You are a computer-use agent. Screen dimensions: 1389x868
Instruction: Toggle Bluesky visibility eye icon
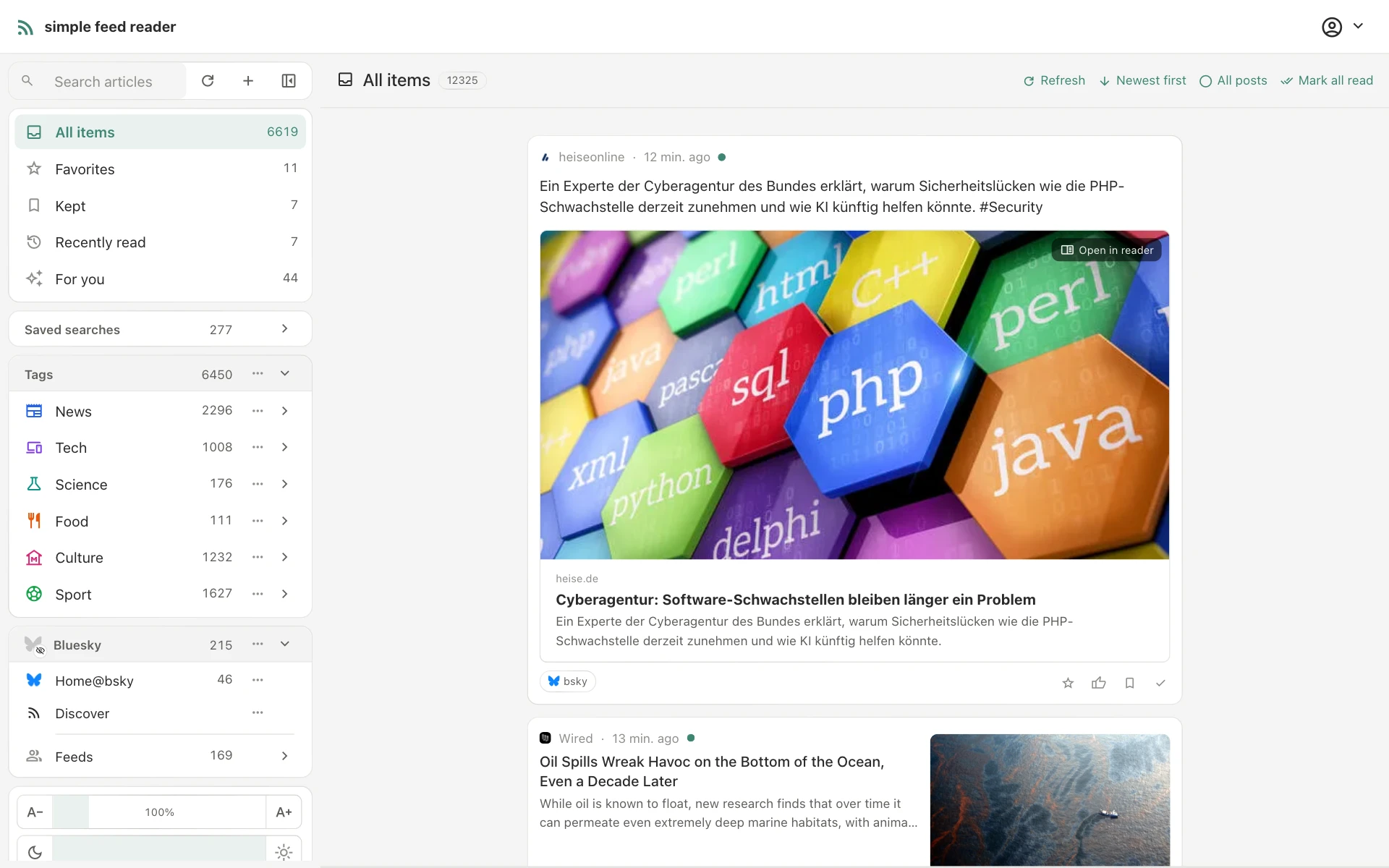pos(41,651)
